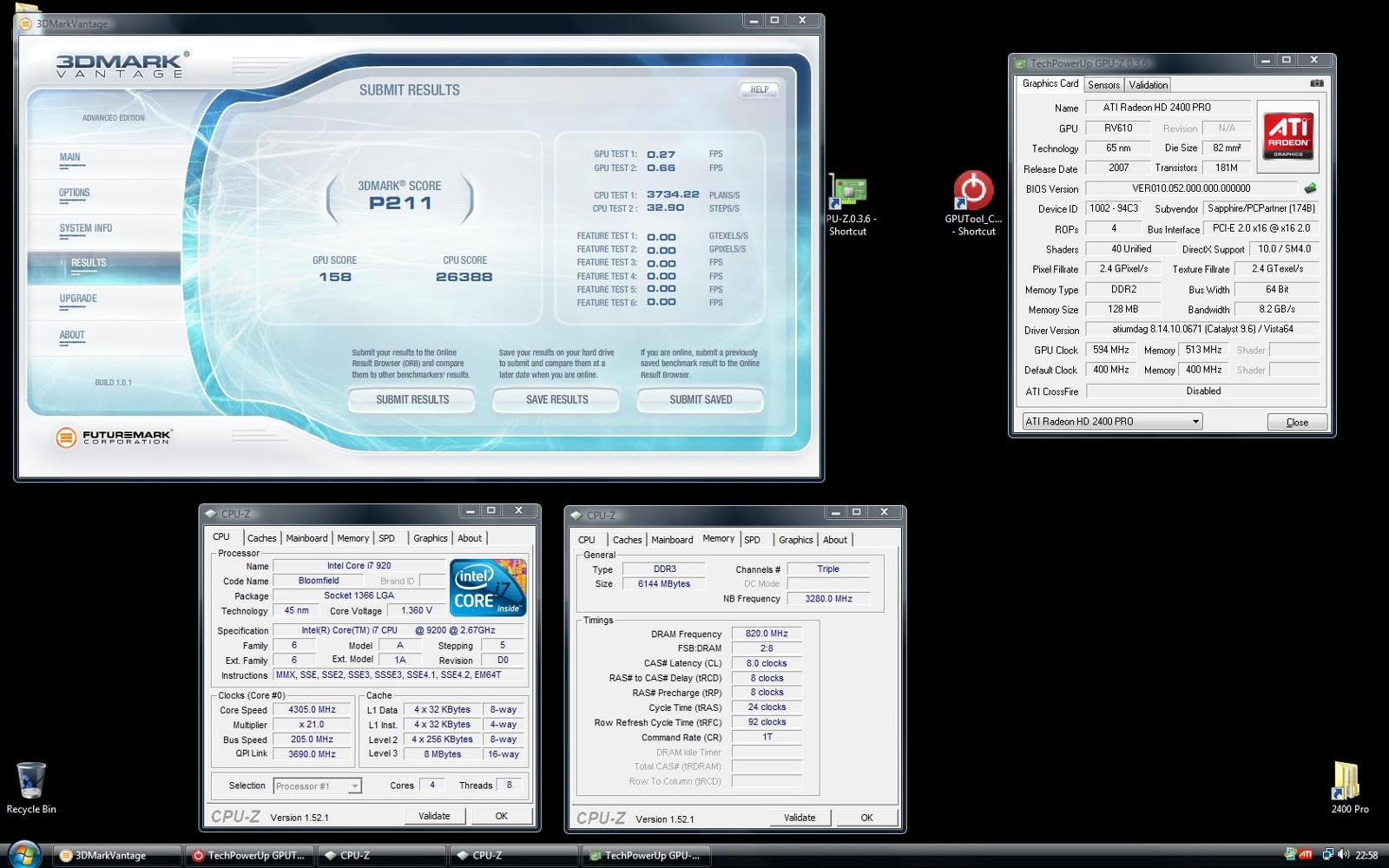Click the GPU name field ATI Radeon HD 2400 PRO
This screenshot has height=868, width=1389.
(1168, 108)
